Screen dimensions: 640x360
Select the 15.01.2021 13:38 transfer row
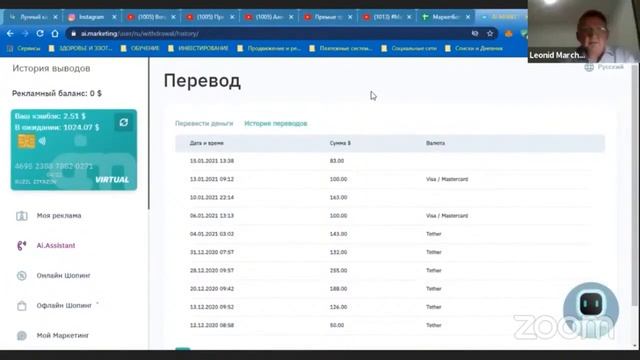(390, 161)
